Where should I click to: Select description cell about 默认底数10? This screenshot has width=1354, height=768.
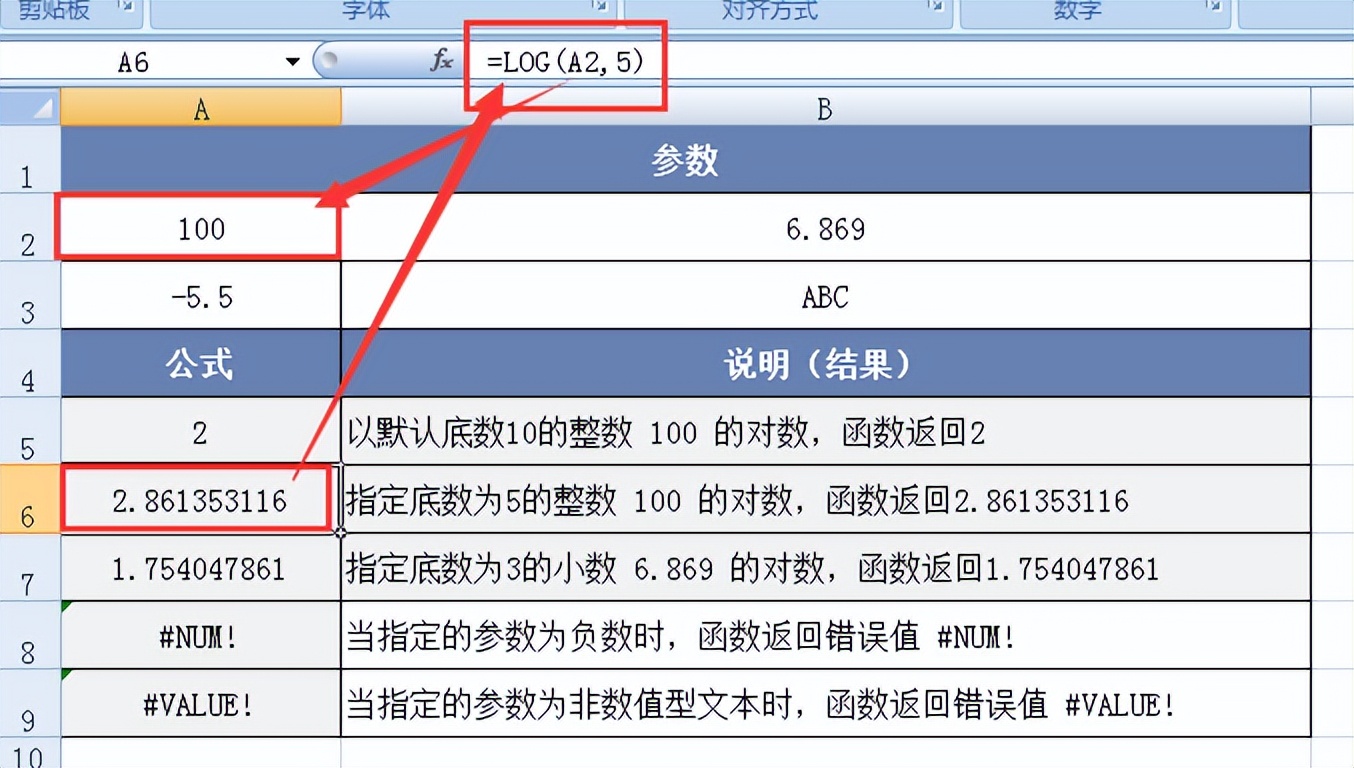coord(825,432)
